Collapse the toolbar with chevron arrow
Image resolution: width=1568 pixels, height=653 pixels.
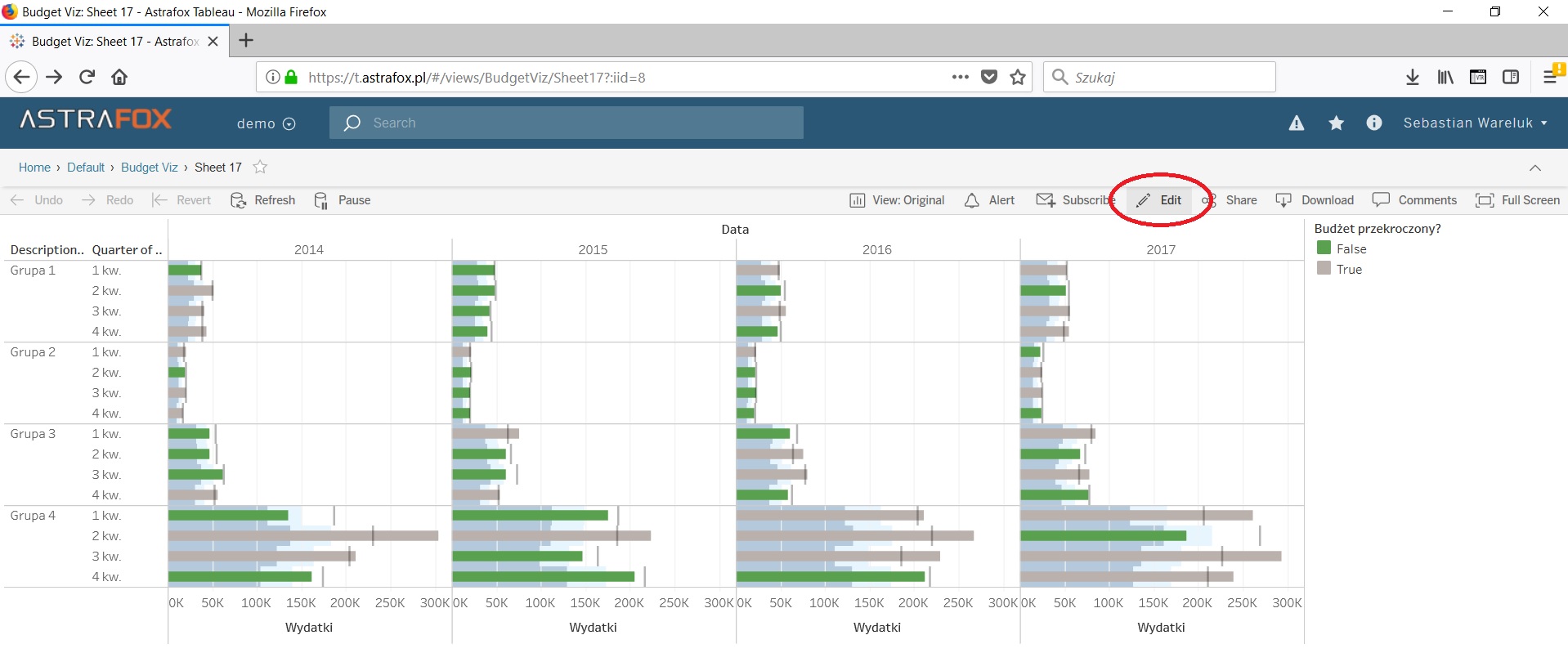(x=1534, y=168)
